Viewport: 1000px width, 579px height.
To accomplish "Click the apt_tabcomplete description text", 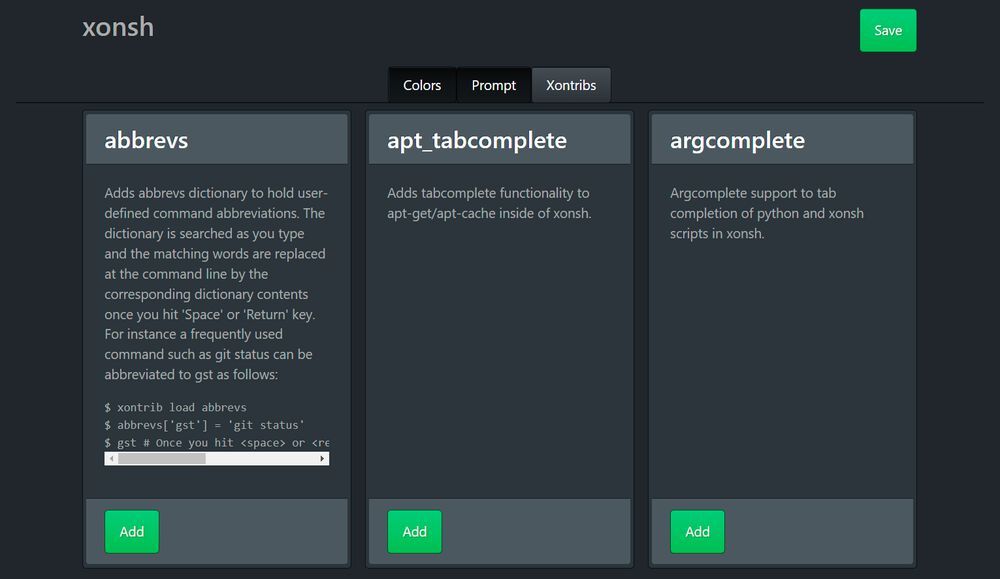I will (488, 203).
